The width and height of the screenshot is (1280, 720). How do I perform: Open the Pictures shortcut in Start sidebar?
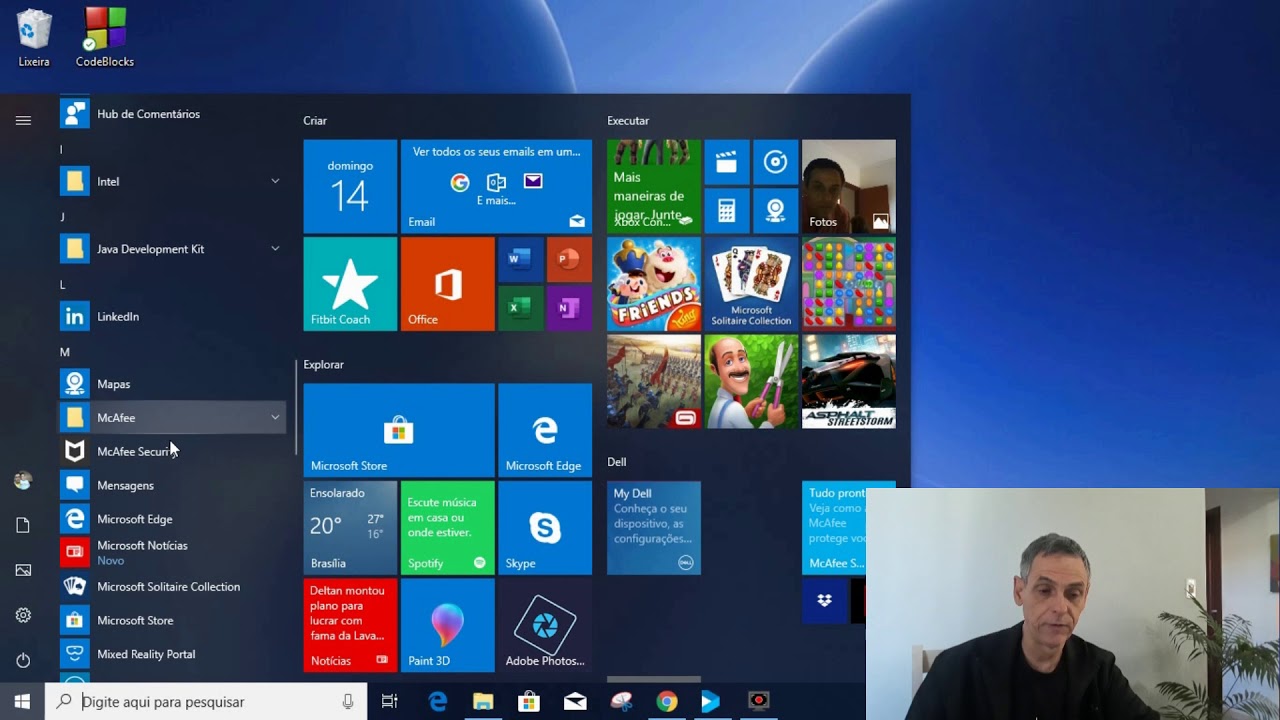[23, 570]
